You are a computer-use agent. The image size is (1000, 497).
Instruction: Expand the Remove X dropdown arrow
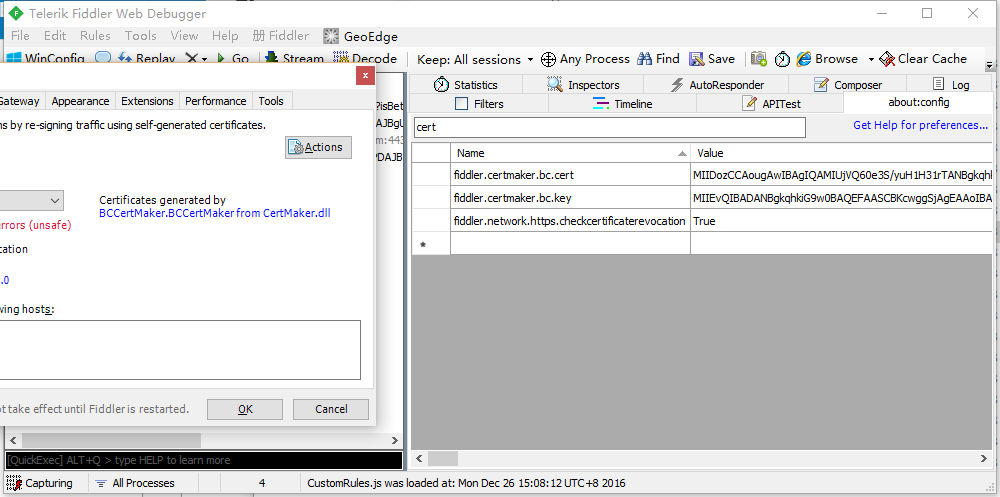[205, 59]
